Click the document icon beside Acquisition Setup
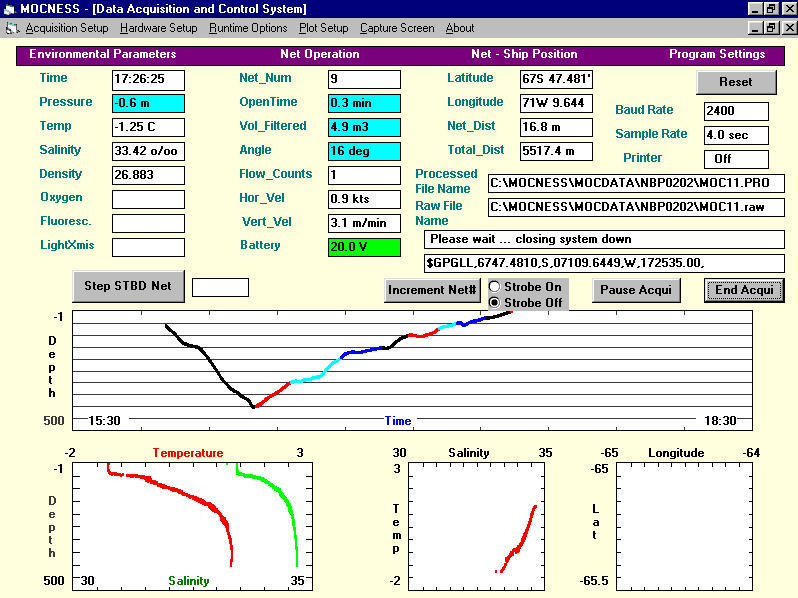 12,29
